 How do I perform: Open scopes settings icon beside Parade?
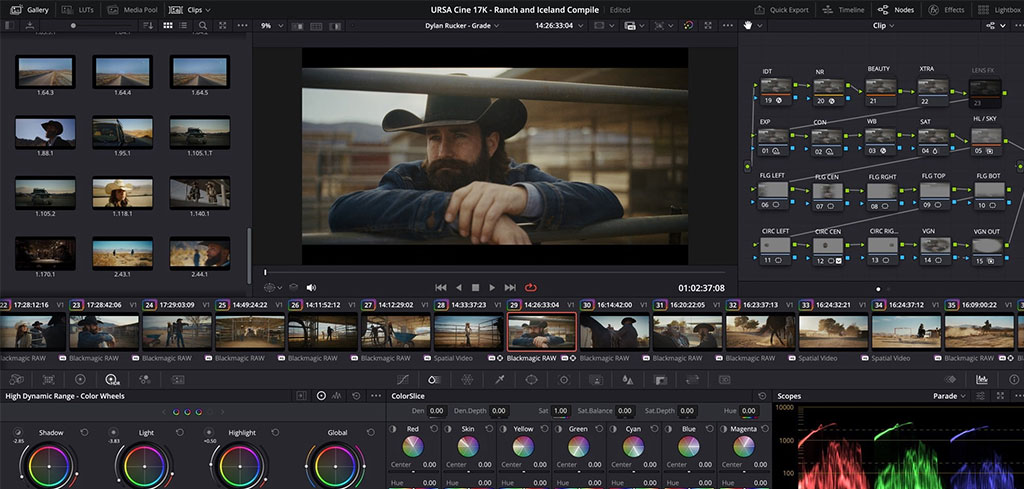pos(980,396)
